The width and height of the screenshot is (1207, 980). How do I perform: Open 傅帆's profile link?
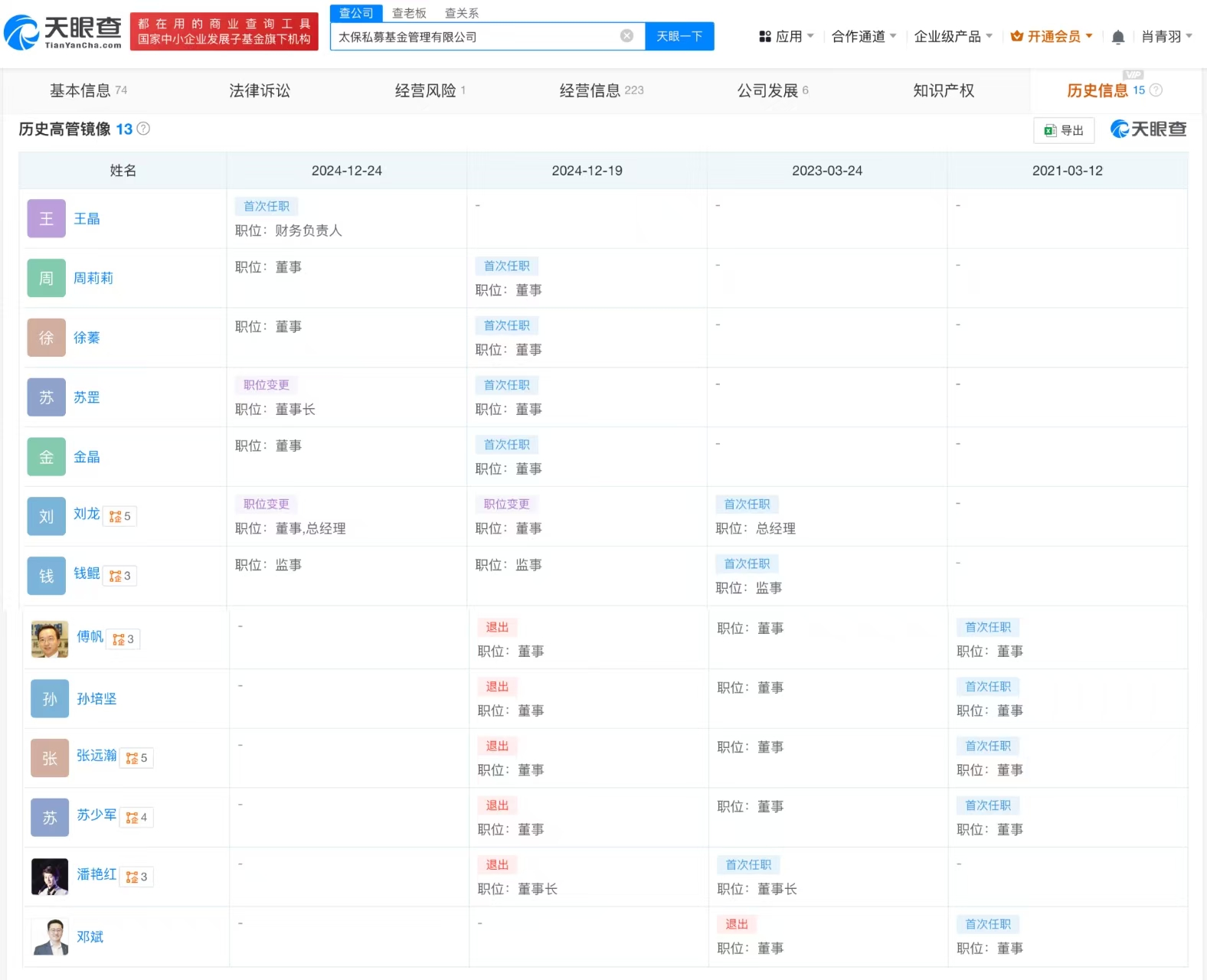click(90, 637)
